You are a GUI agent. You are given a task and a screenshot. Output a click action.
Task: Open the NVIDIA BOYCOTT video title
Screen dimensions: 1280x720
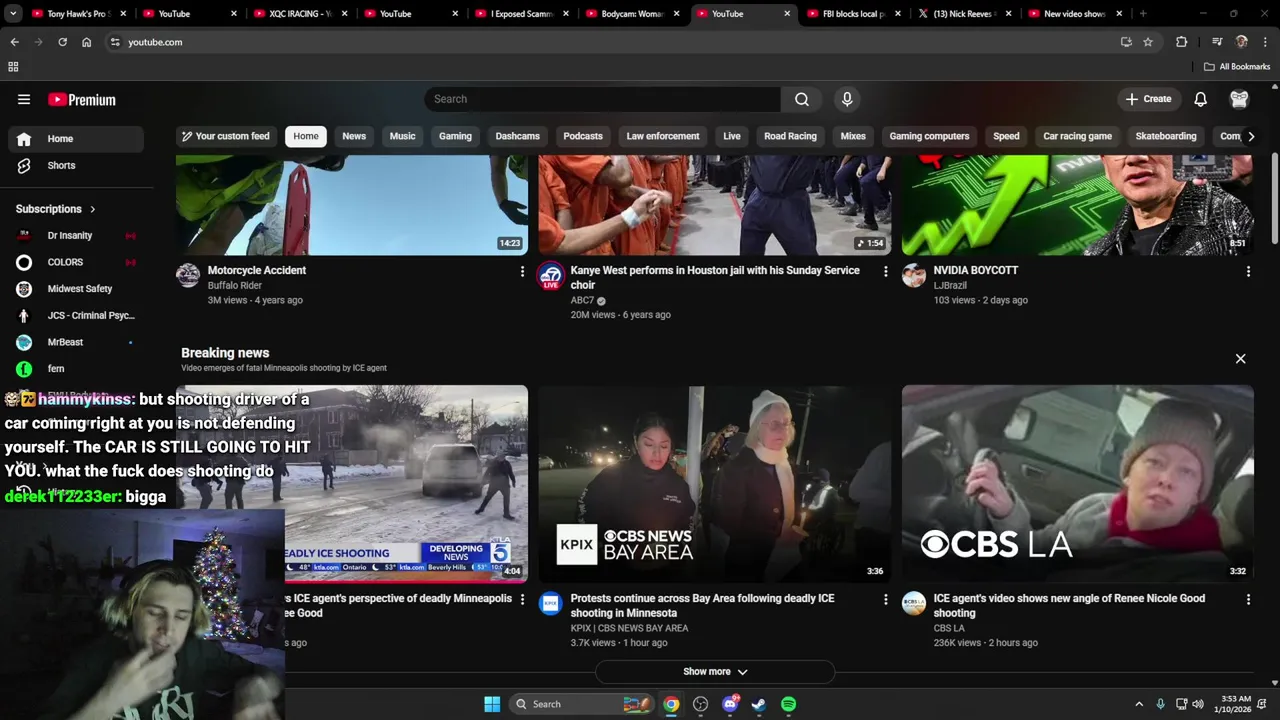click(976, 271)
